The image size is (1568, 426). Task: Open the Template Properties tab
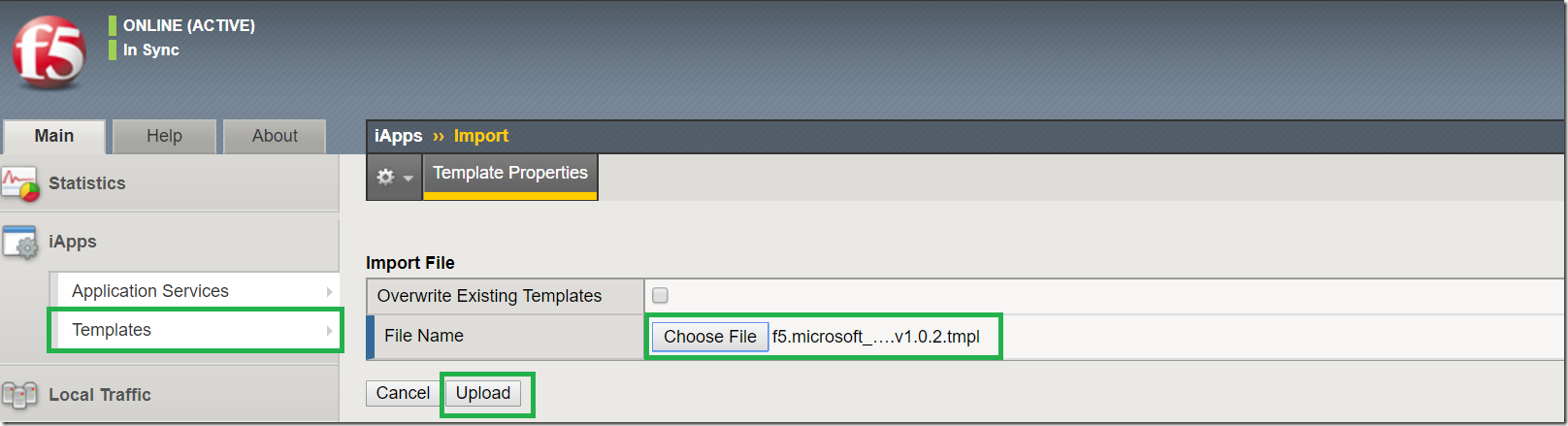(510, 174)
